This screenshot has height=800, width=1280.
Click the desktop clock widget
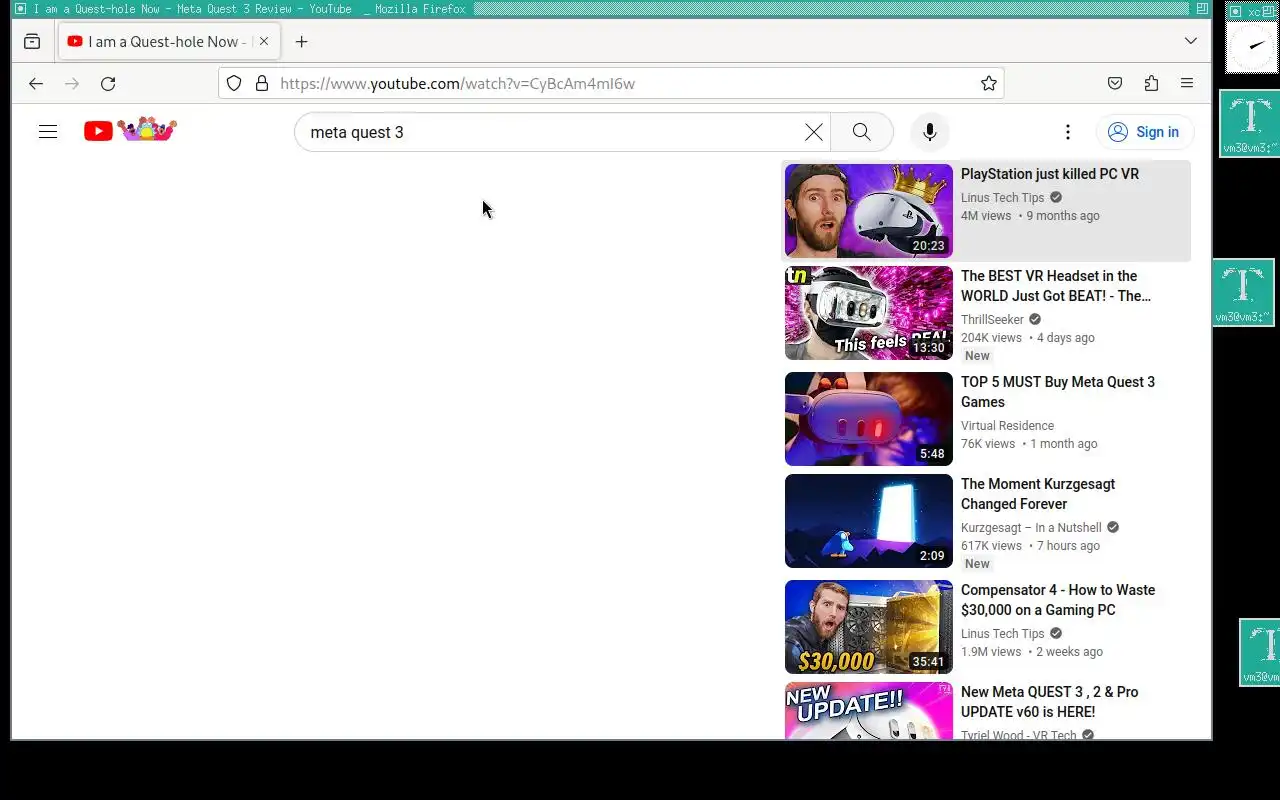1252,46
